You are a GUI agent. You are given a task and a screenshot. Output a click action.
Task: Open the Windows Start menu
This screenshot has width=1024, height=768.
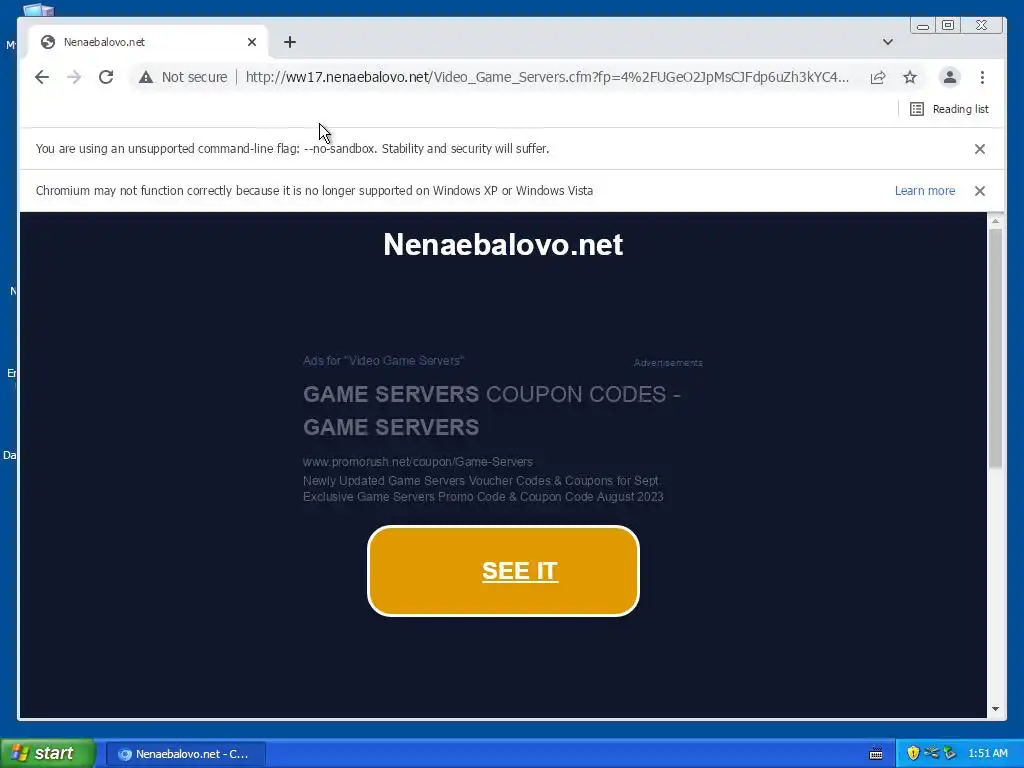(x=48, y=753)
